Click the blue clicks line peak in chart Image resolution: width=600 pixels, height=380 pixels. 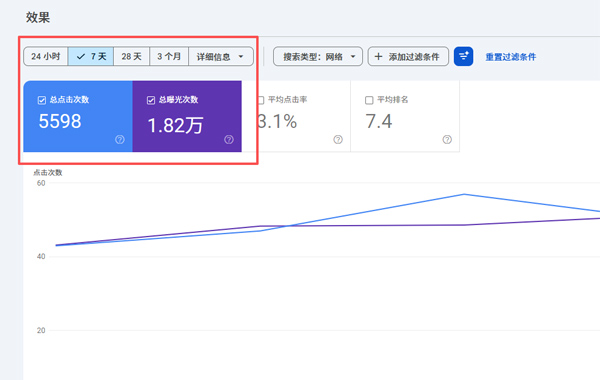tap(464, 194)
